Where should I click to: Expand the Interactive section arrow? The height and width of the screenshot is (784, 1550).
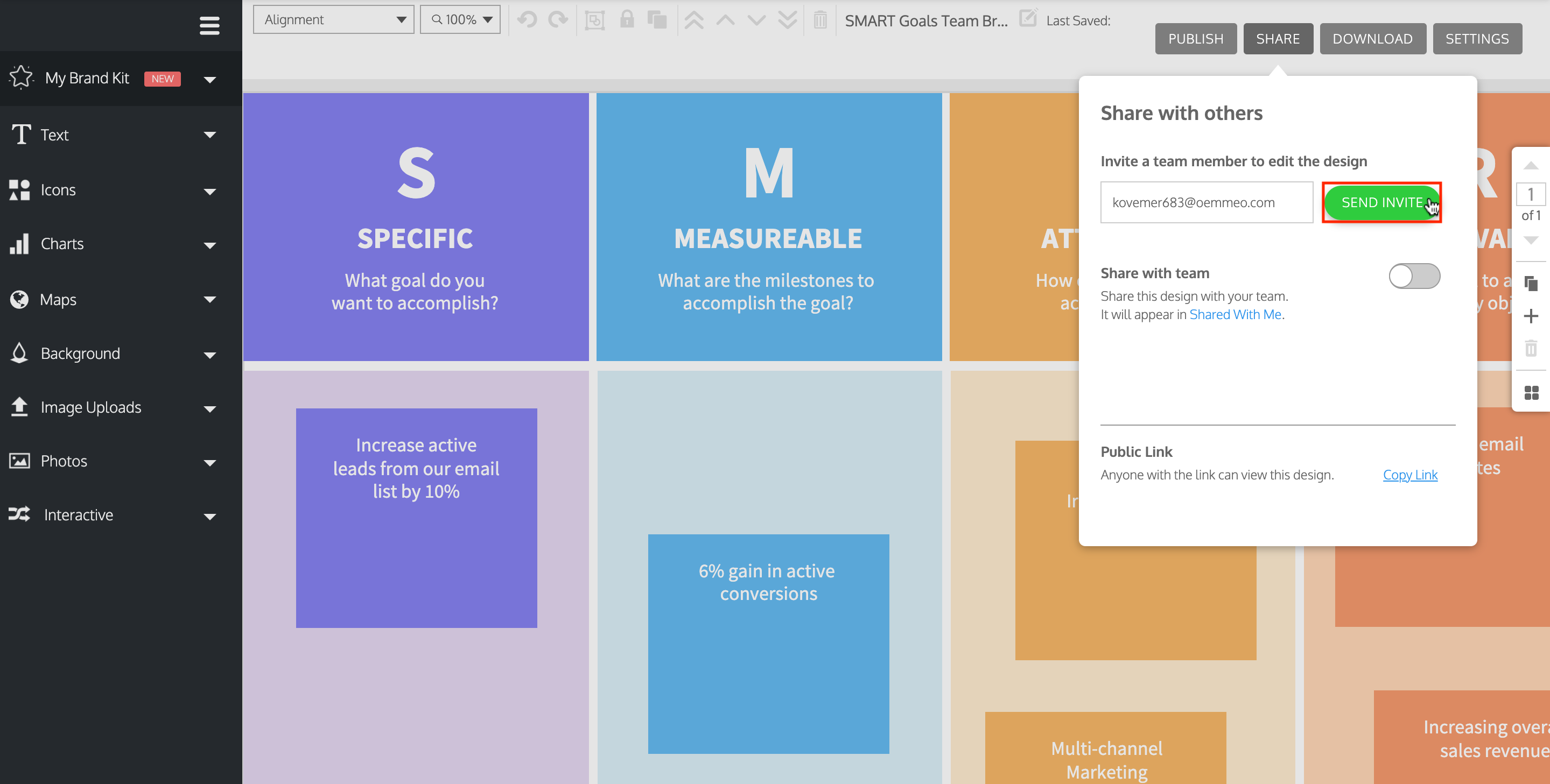210,516
